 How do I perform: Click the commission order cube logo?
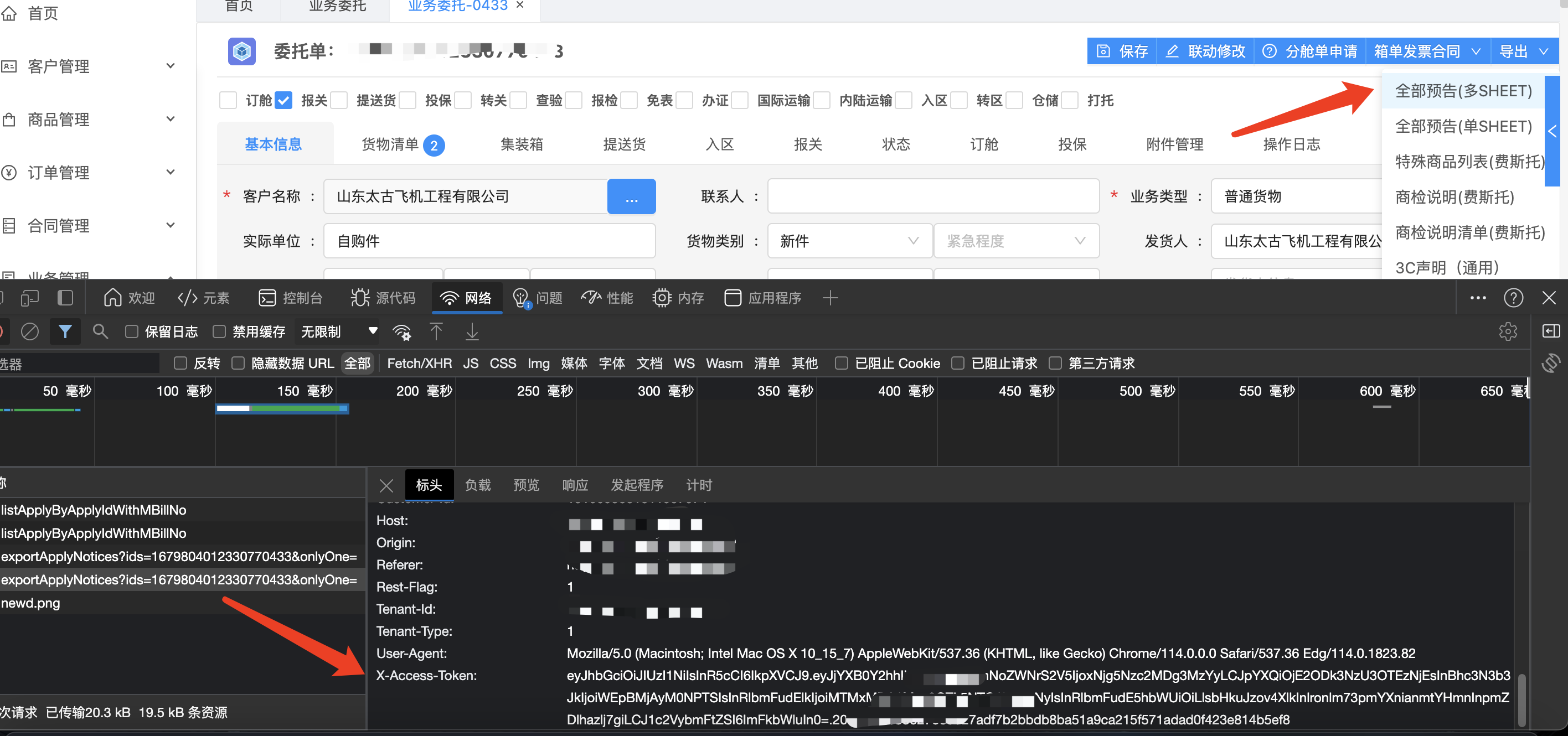(241, 51)
